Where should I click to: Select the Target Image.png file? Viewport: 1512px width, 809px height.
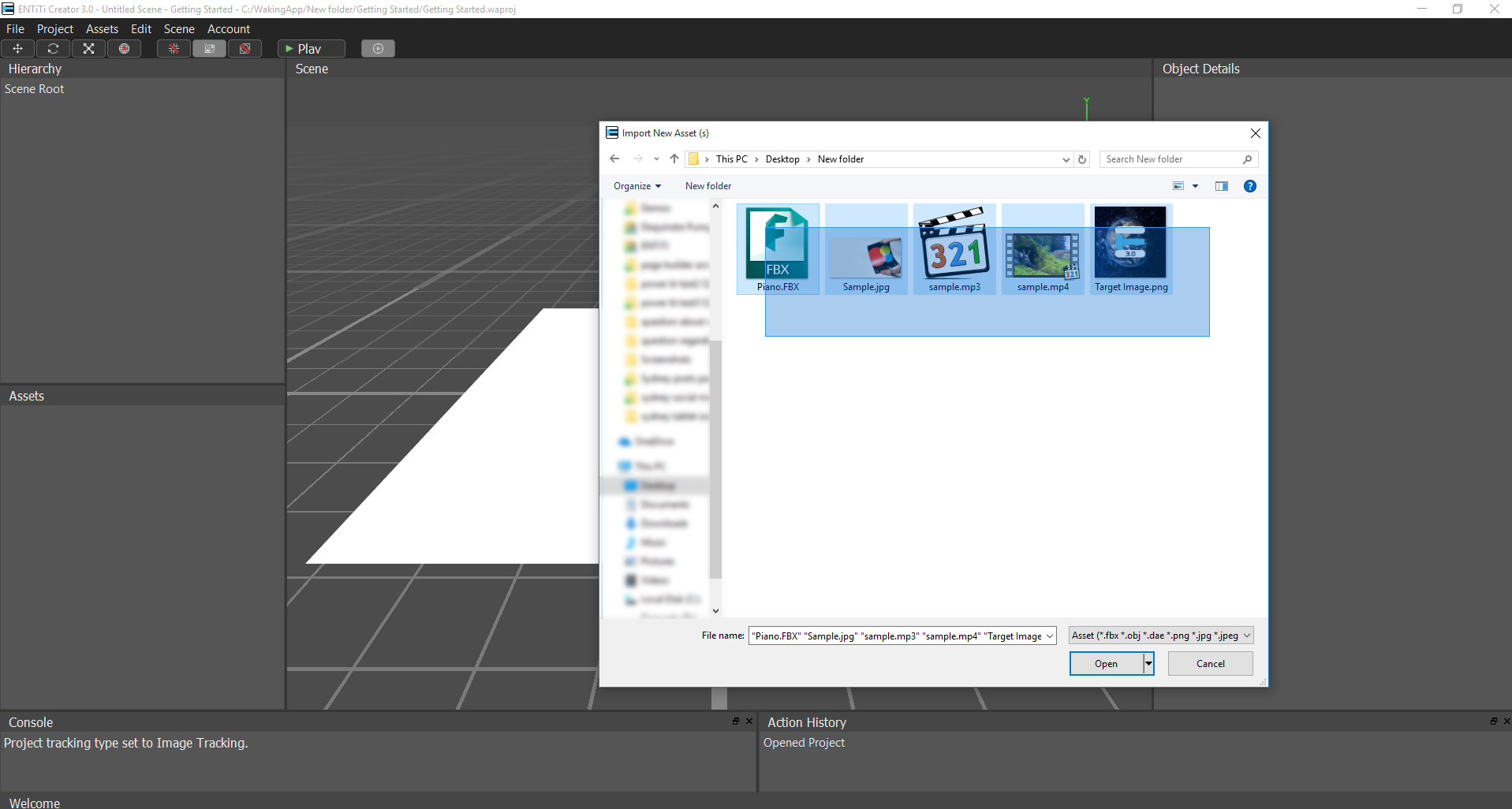pos(1131,249)
